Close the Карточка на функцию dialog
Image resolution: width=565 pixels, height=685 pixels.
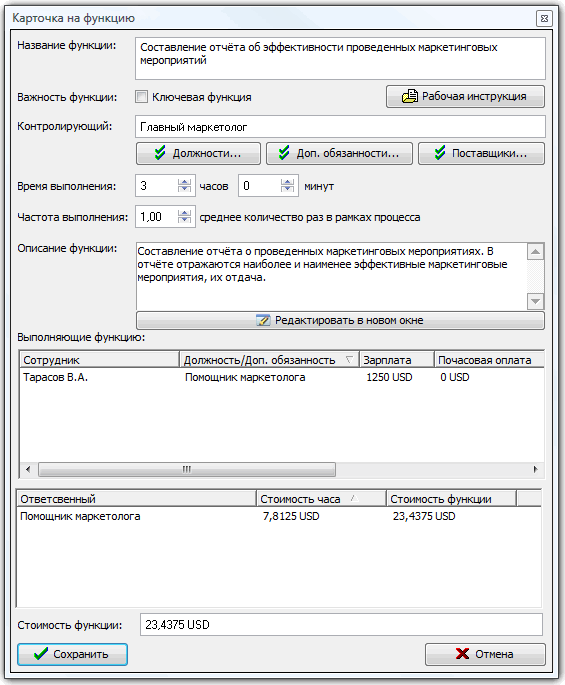click(544, 18)
